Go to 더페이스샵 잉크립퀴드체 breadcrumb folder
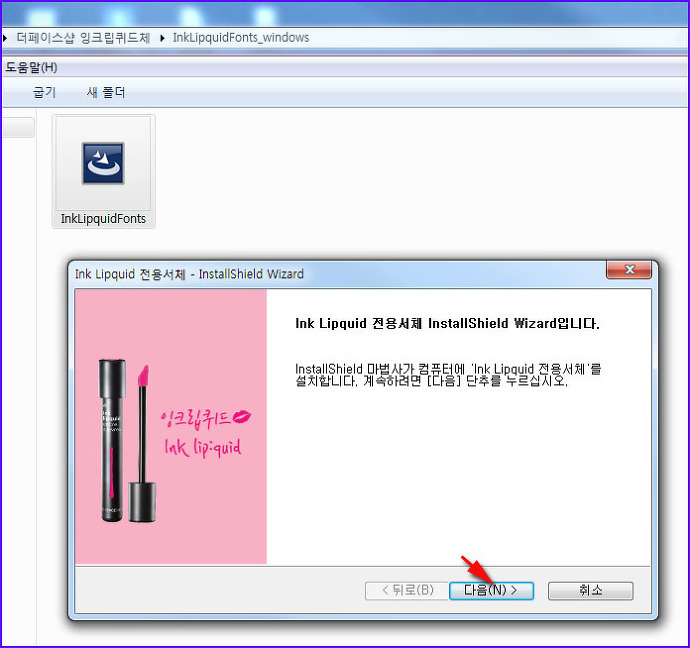690x648 pixels. pyautogui.click(x=84, y=38)
